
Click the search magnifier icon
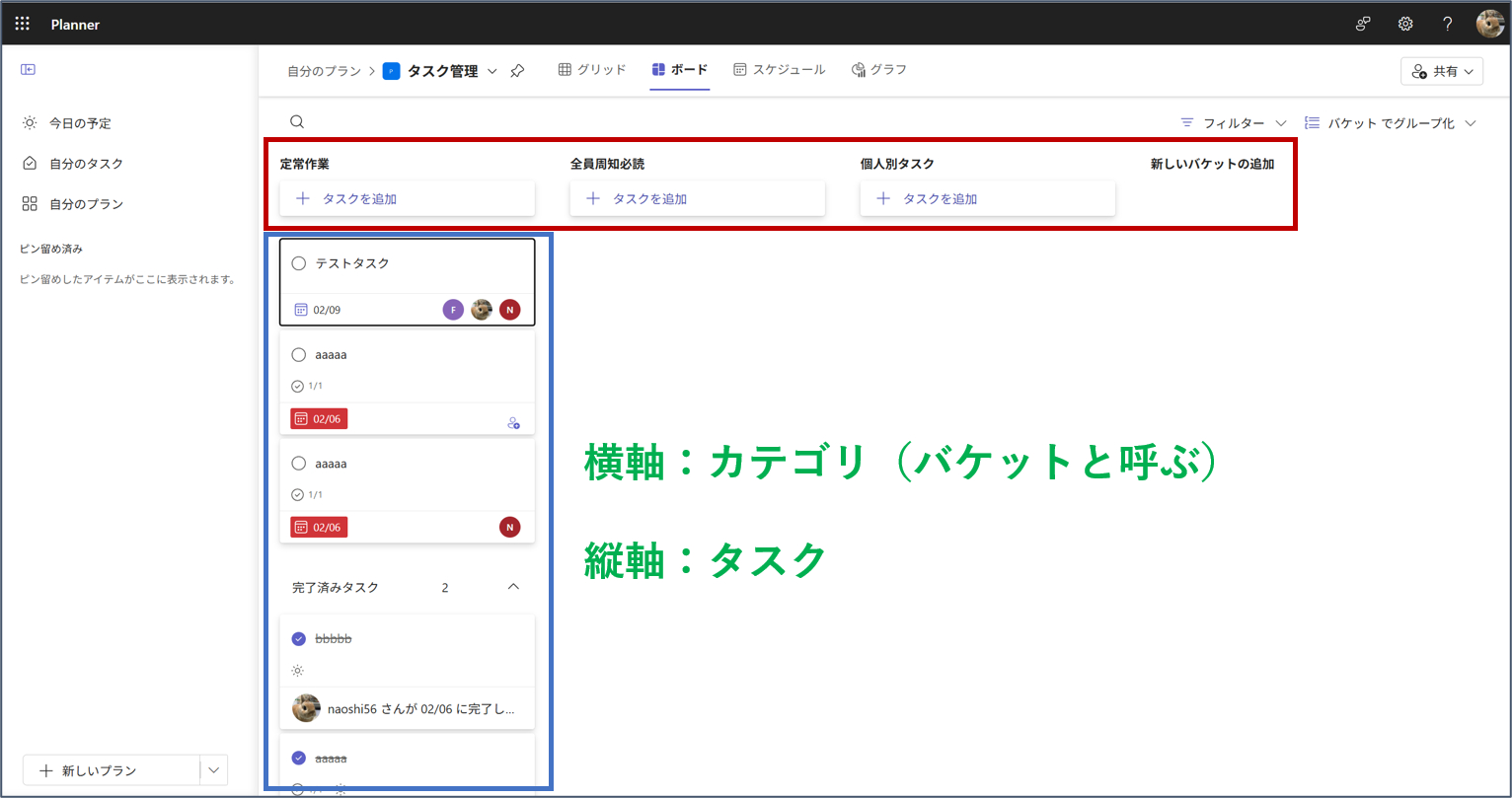[x=296, y=120]
